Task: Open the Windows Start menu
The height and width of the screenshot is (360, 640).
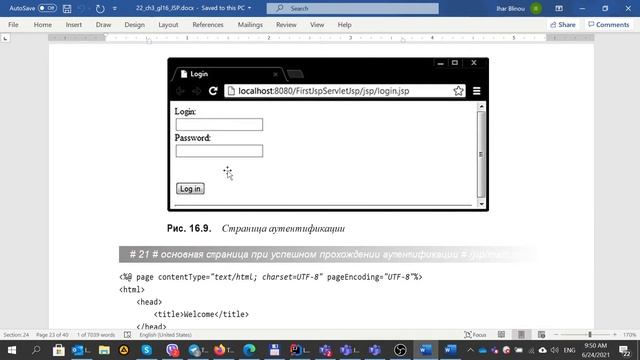Action: pos(12,350)
